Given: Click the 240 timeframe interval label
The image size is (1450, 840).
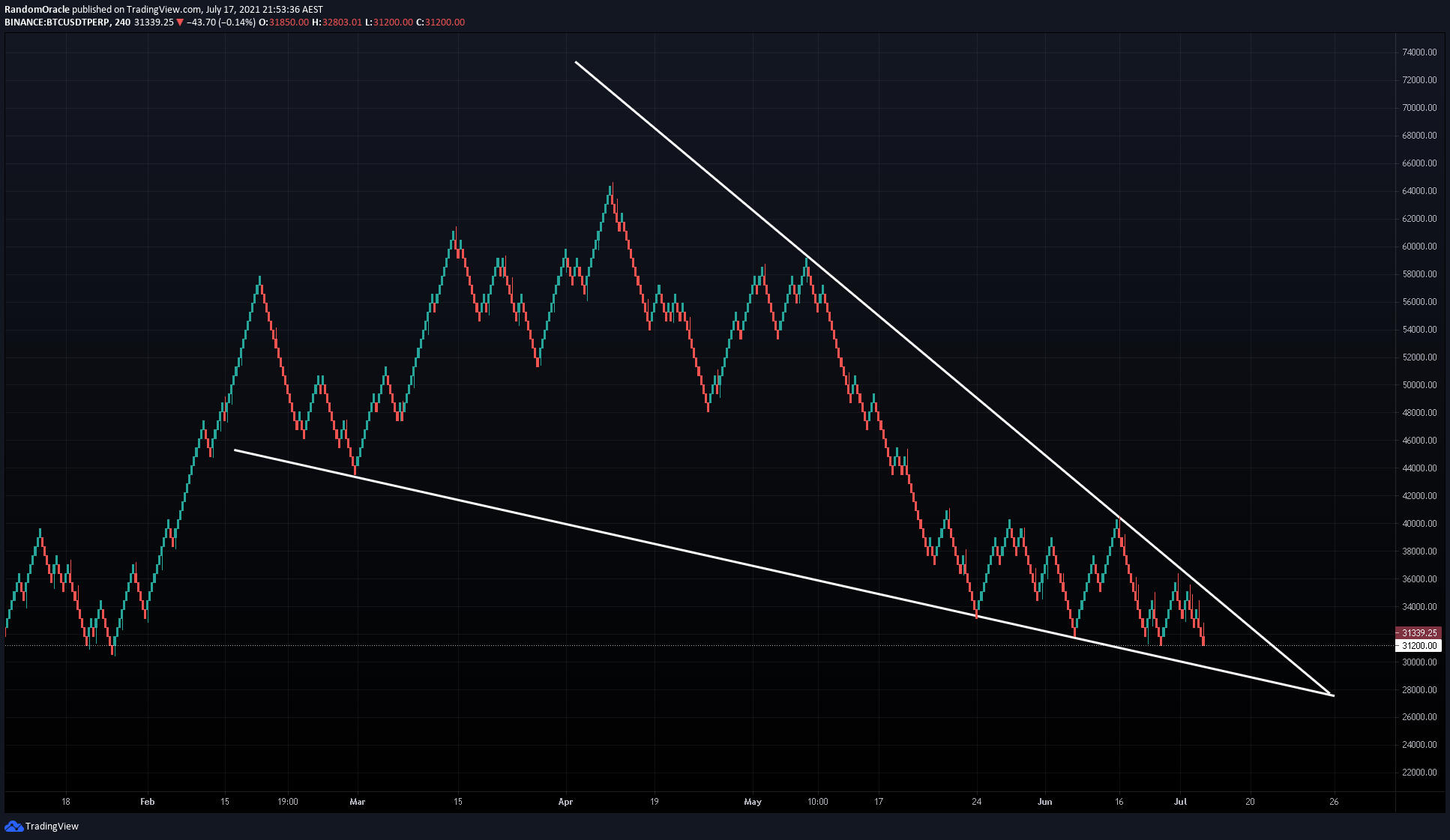Looking at the screenshot, I should pyautogui.click(x=122, y=22).
